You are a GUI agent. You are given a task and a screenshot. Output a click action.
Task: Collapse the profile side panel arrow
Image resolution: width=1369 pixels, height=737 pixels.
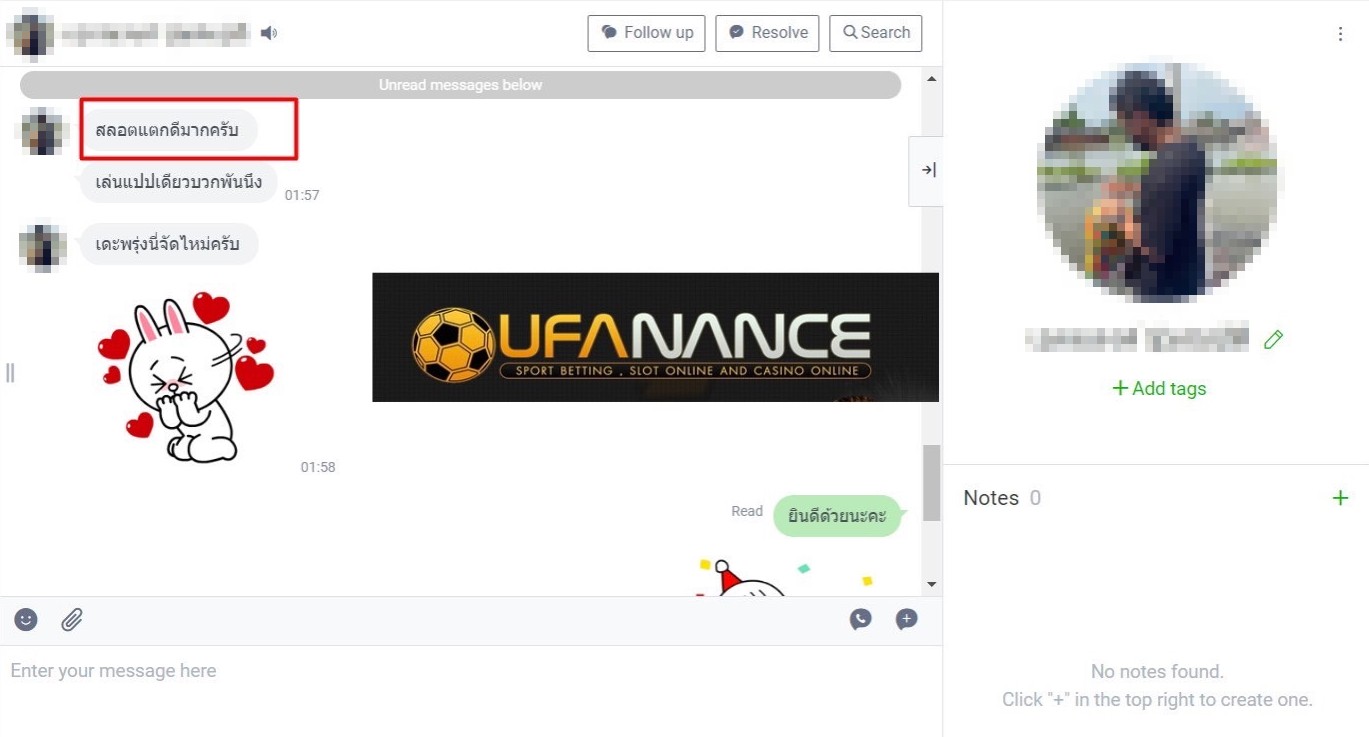(928, 170)
